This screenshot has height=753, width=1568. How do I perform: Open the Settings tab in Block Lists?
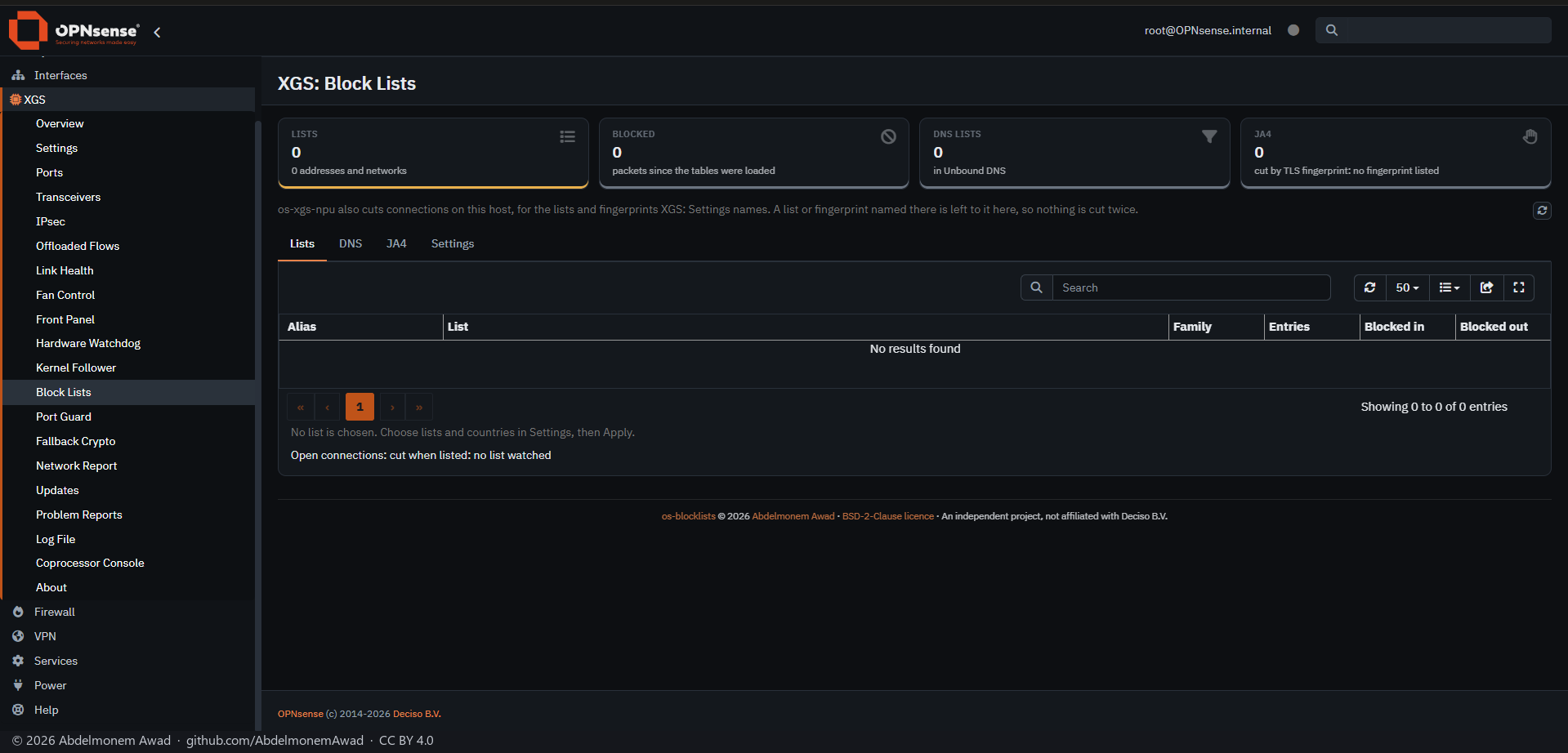pyautogui.click(x=453, y=243)
